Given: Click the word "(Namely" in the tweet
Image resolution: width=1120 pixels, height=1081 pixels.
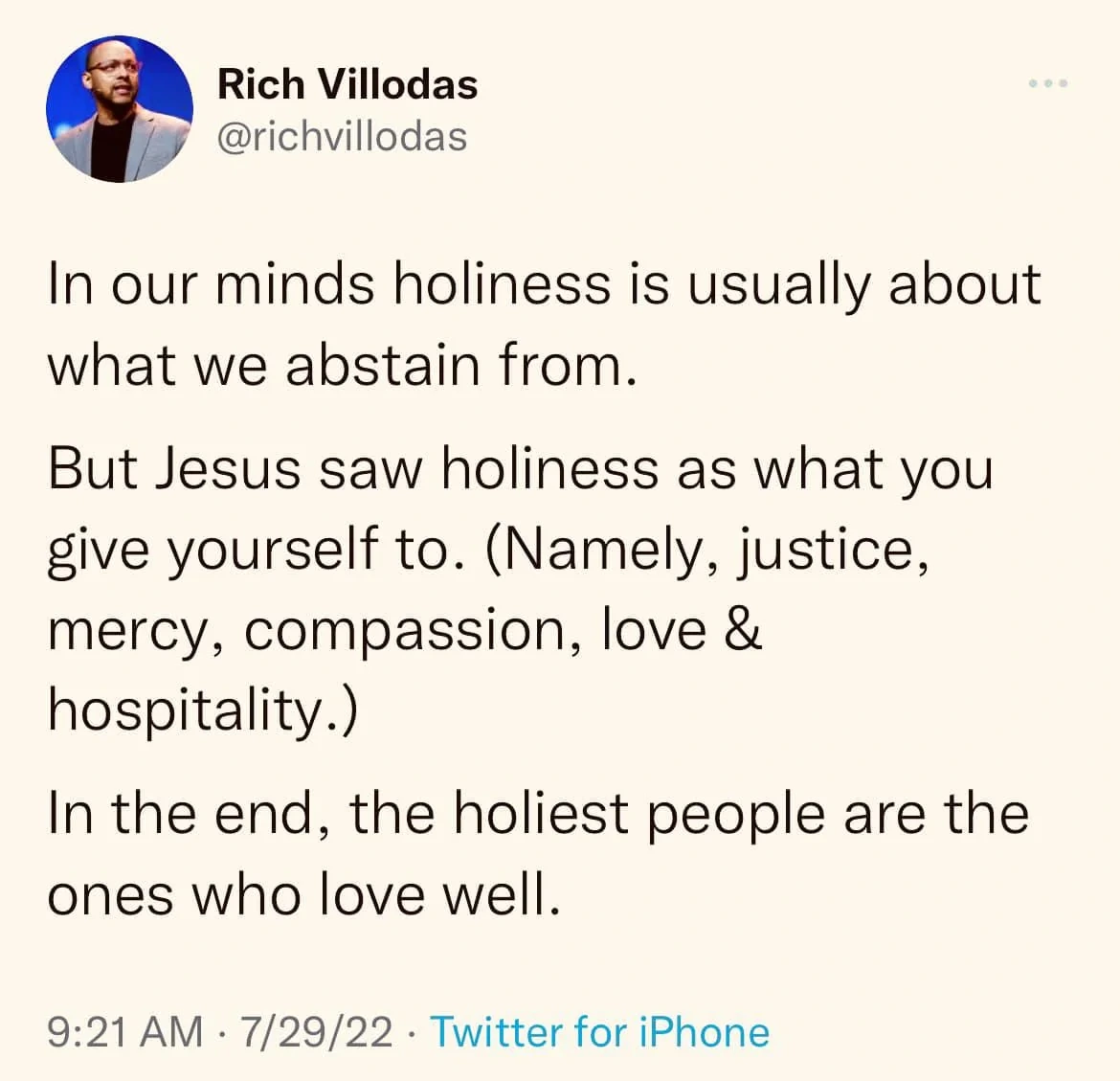Looking at the screenshot, I should [594, 552].
